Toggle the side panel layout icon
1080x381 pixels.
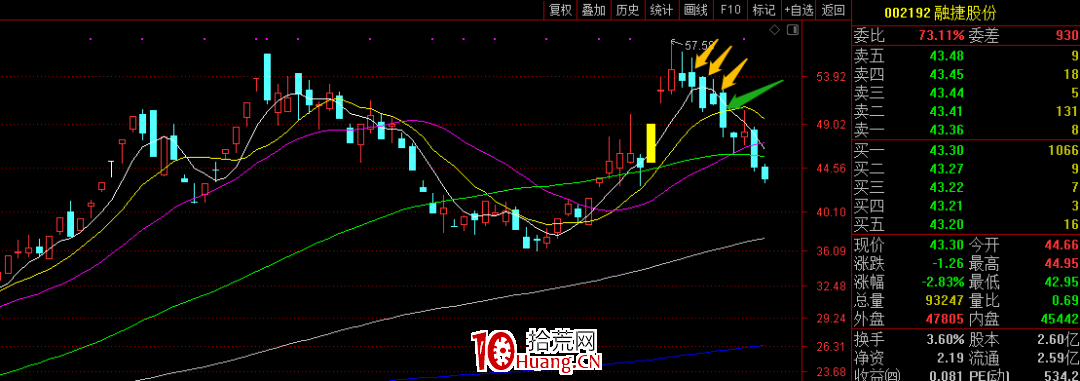click(792, 30)
